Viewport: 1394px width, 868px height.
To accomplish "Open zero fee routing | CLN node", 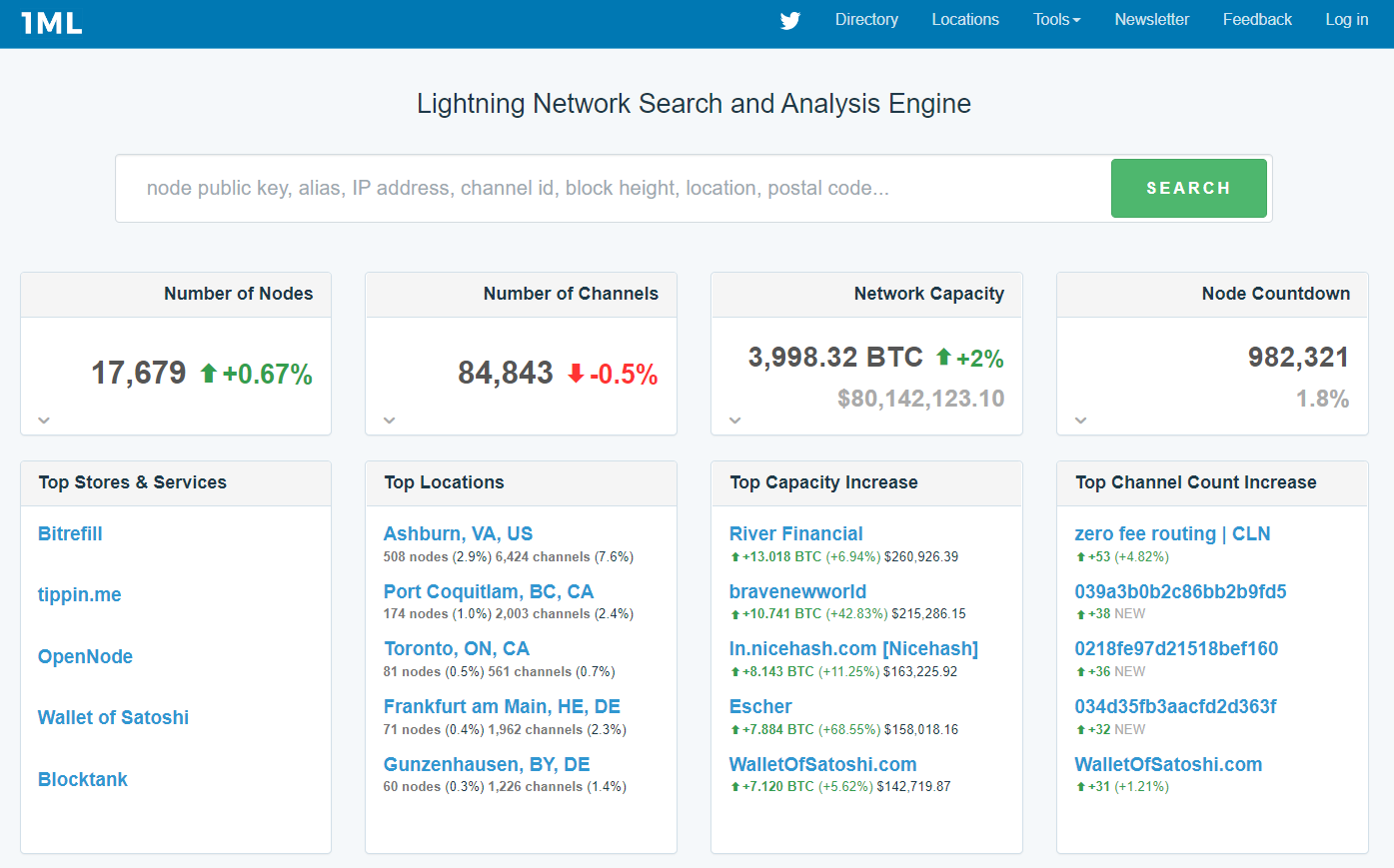I will click(x=1172, y=533).
